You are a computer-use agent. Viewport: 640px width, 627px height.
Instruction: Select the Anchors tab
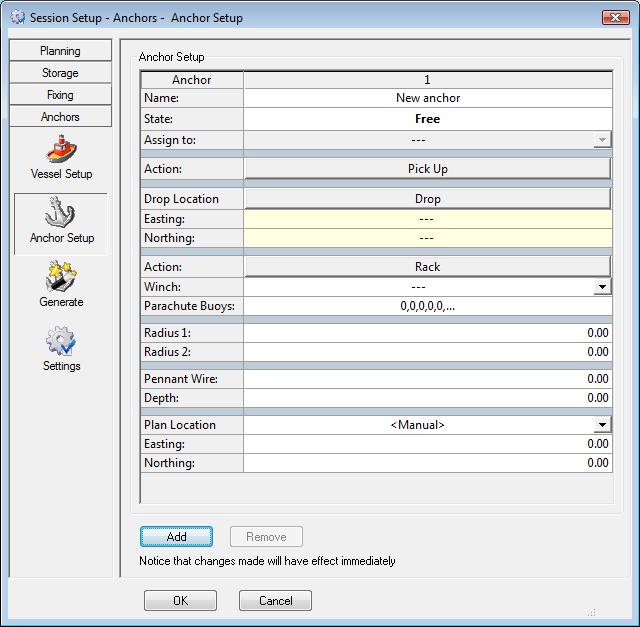pyautogui.click(x=60, y=117)
